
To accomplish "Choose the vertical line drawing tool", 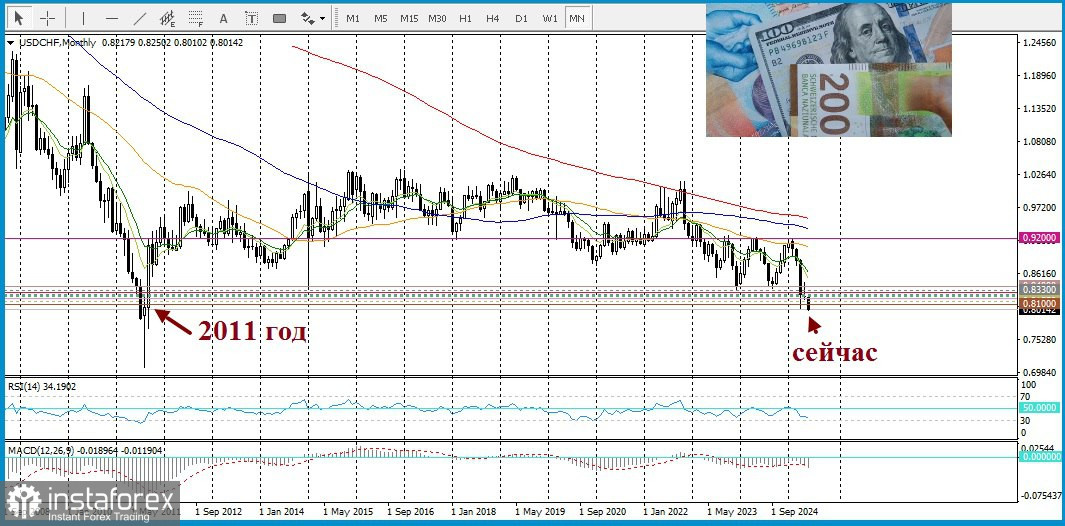I will coord(84,18).
